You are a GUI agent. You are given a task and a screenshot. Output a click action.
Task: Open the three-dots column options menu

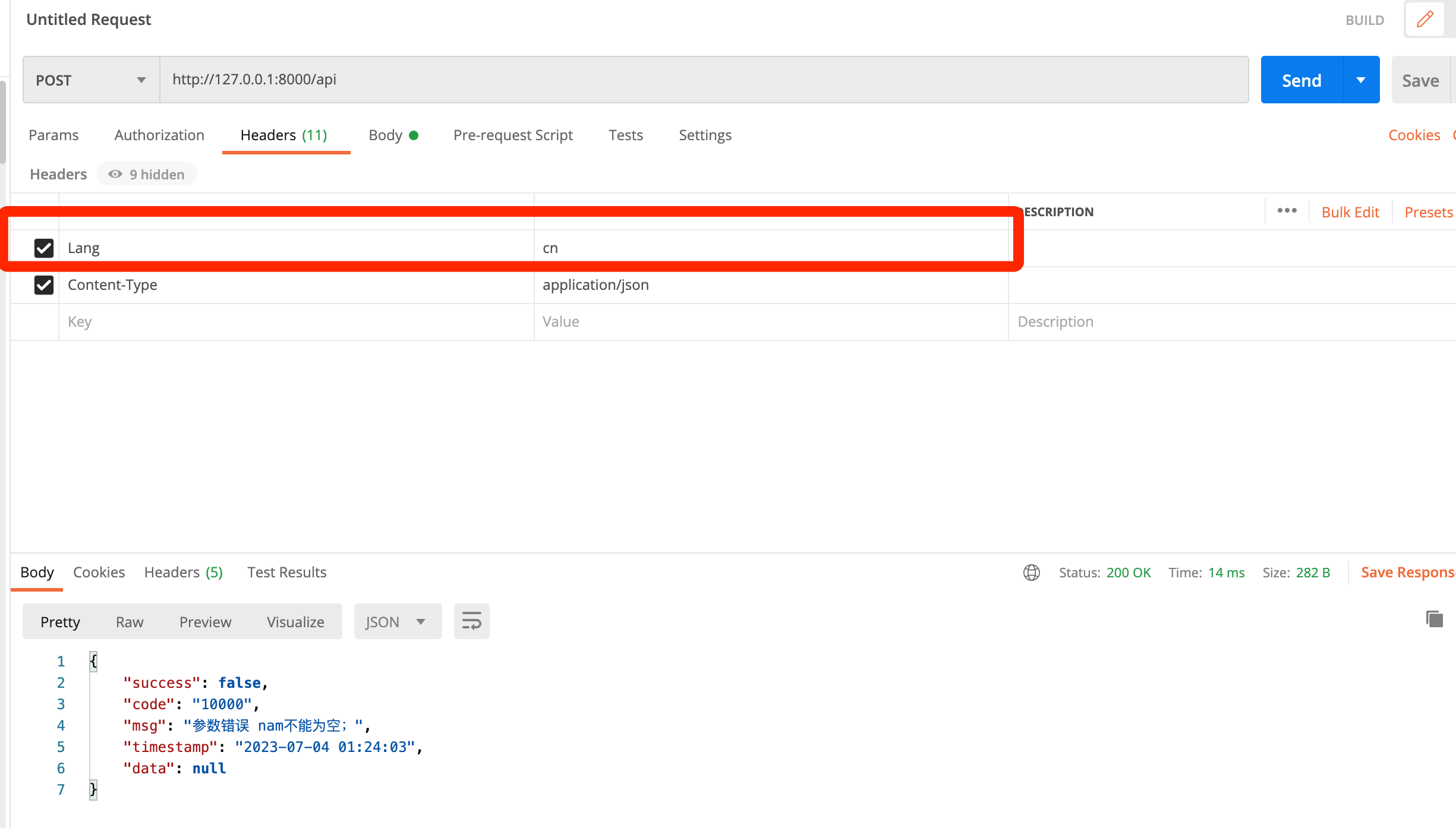coord(1287,211)
